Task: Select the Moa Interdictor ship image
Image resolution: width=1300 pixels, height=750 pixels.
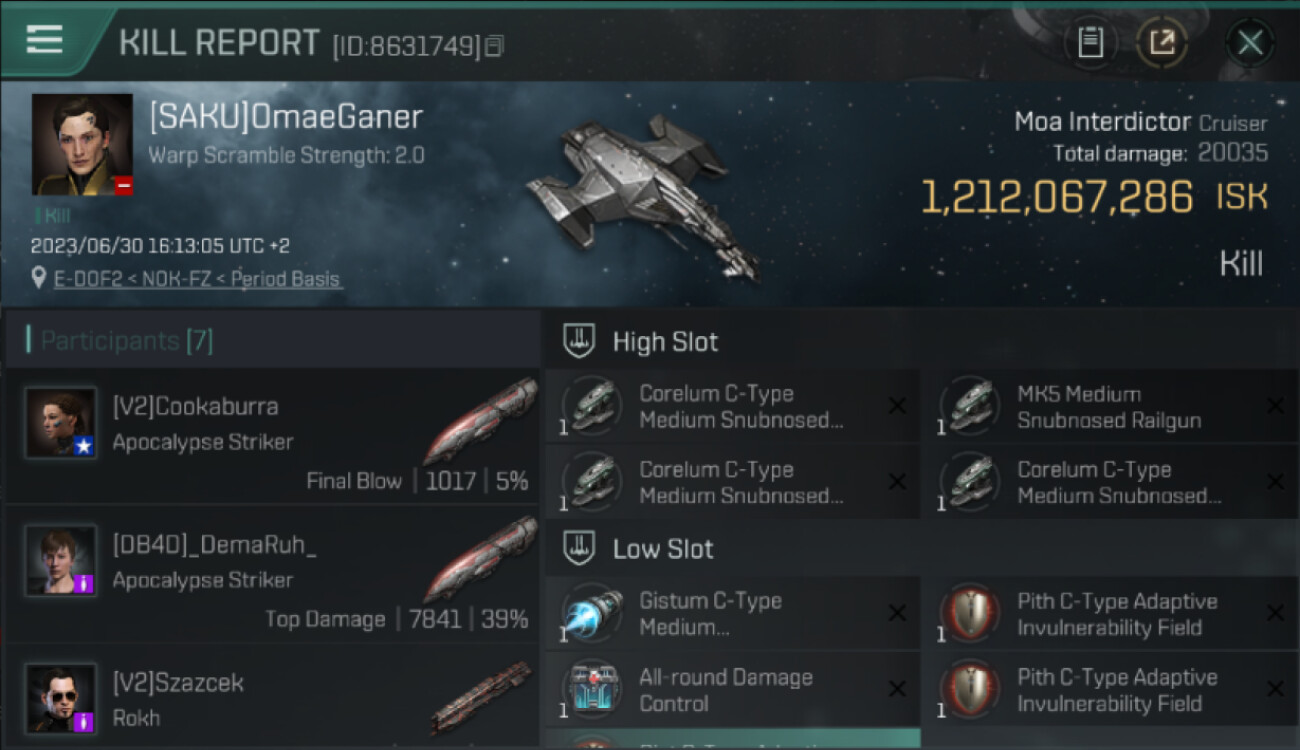Action: click(x=640, y=195)
